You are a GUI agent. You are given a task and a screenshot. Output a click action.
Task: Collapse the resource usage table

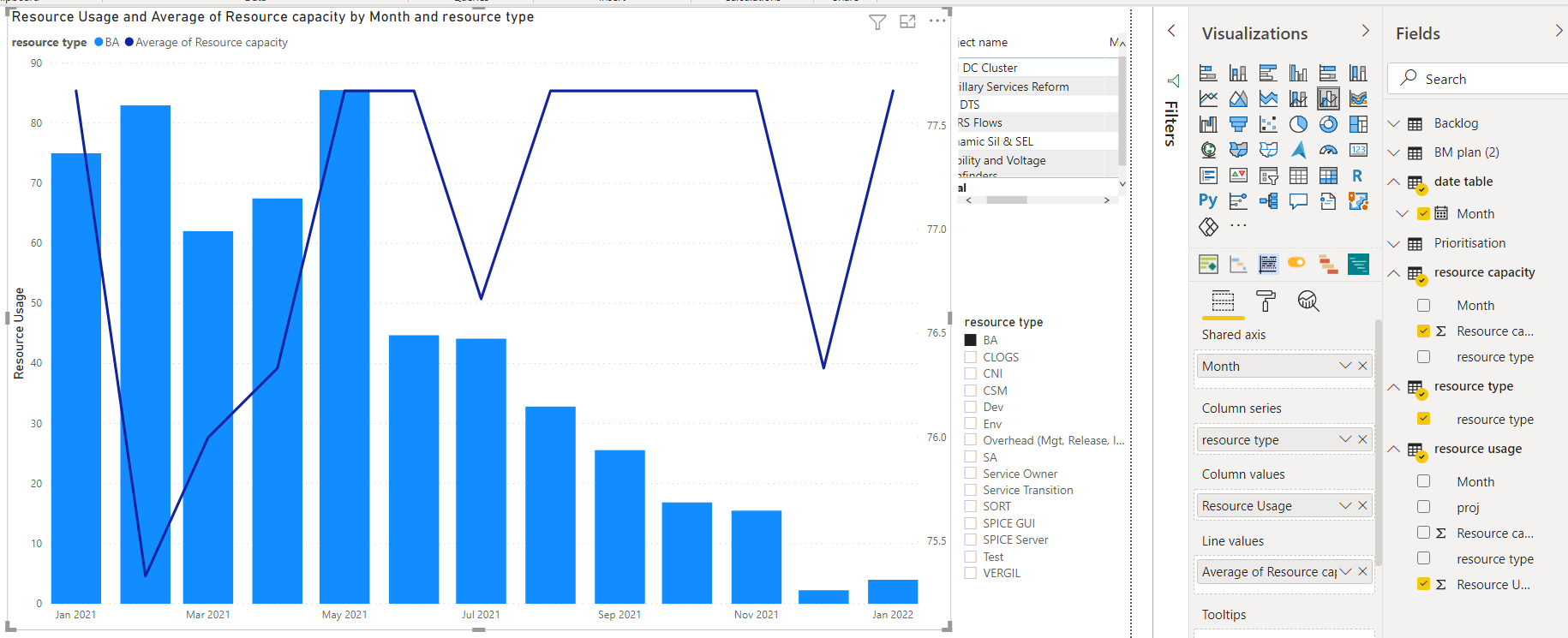tap(1394, 449)
